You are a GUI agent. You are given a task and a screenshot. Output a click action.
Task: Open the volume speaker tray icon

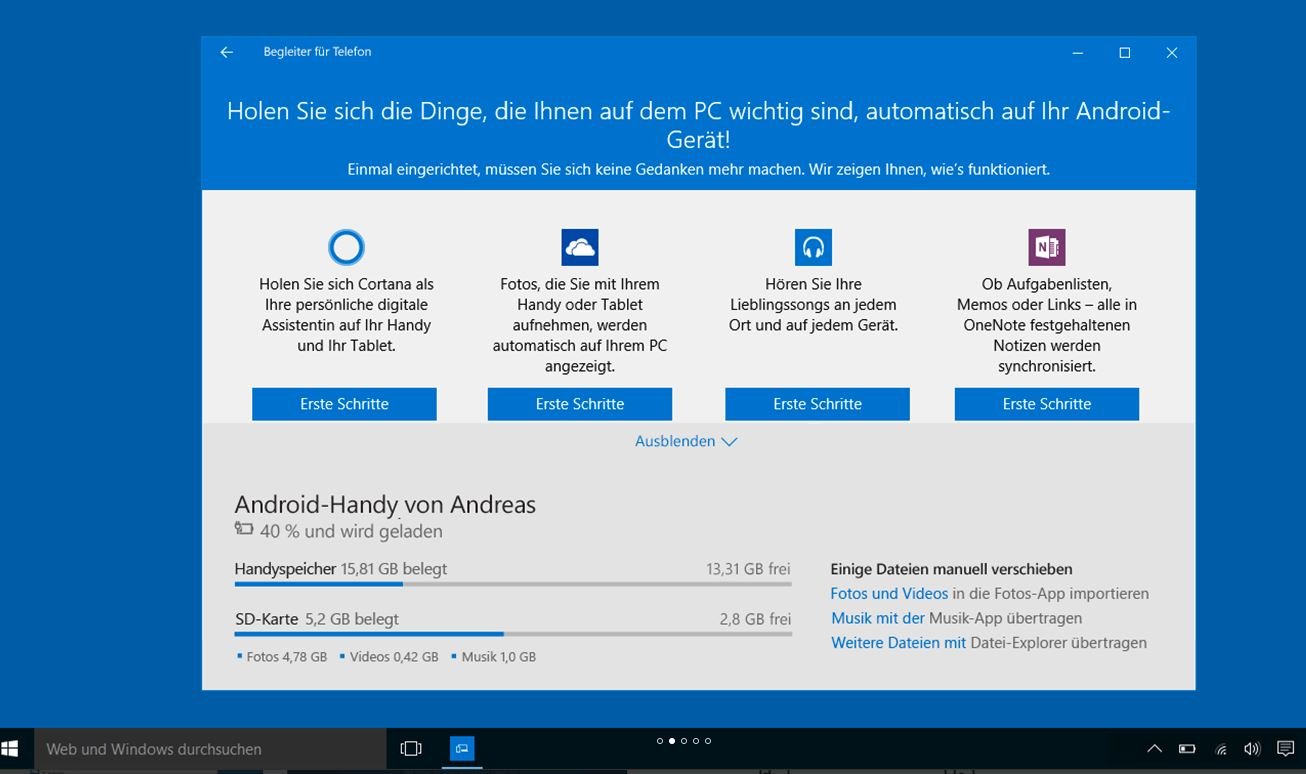1252,749
